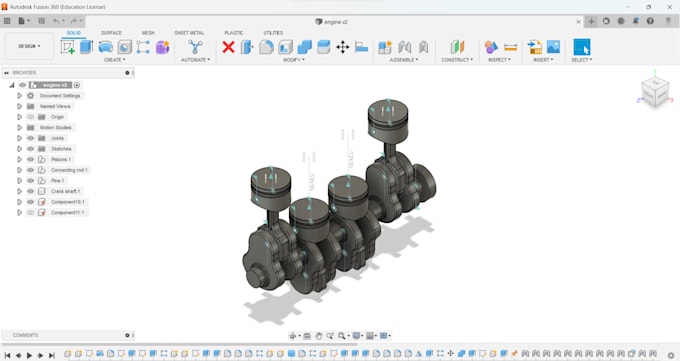Viewport: 680px width, 361px height.
Task: Switch to the SURFACE tab
Action: point(111,33)
